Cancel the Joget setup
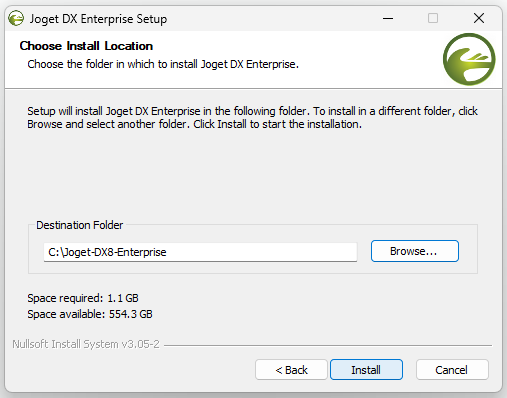 [x=452, y=369]
